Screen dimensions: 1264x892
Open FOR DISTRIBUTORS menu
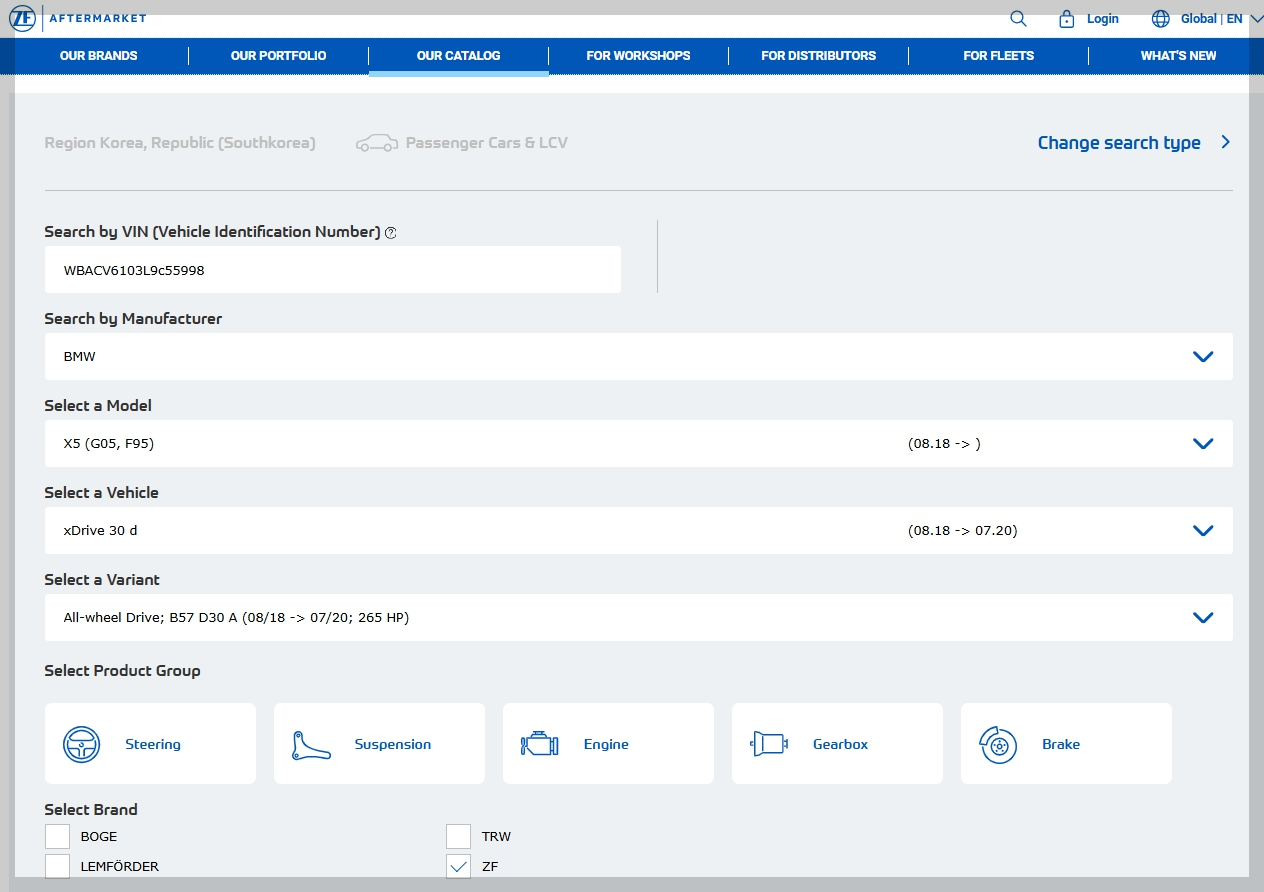tap(818, 56)
